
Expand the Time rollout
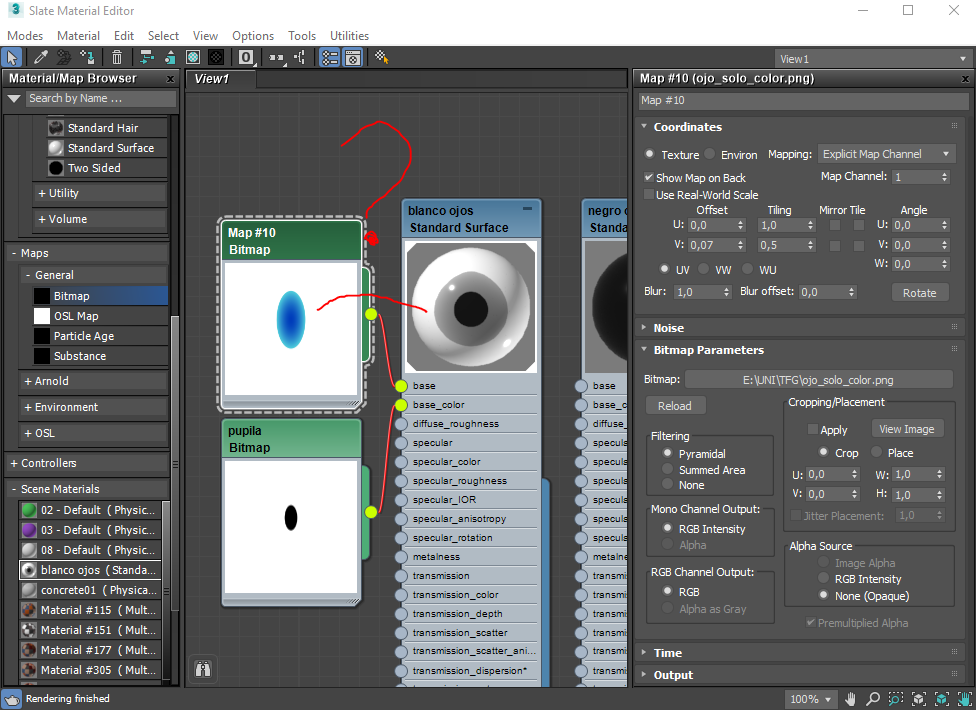pyautogui.click(x=644, y=652)
